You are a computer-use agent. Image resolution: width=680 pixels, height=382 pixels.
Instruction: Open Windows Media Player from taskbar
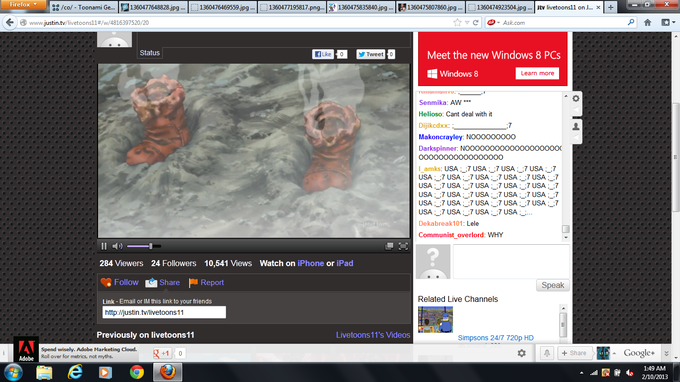coord(105,372)
